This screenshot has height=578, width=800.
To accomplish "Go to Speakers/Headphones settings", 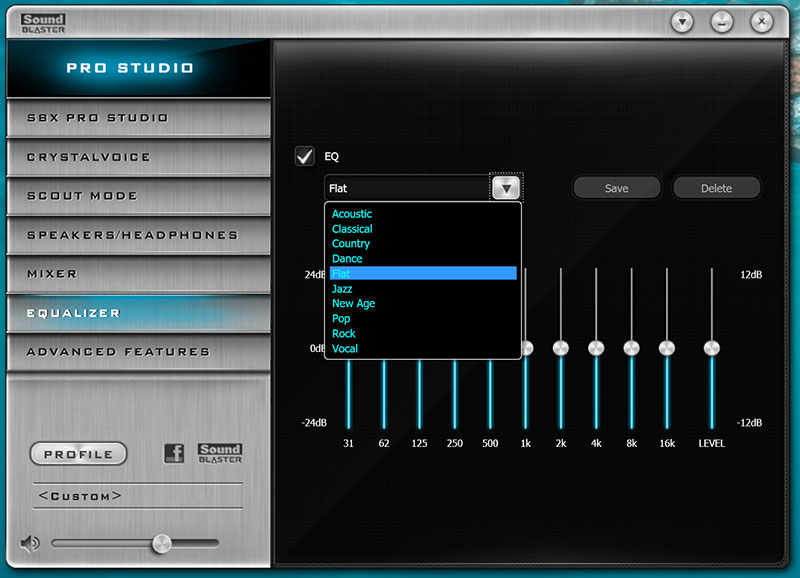I will pos(138,235).
